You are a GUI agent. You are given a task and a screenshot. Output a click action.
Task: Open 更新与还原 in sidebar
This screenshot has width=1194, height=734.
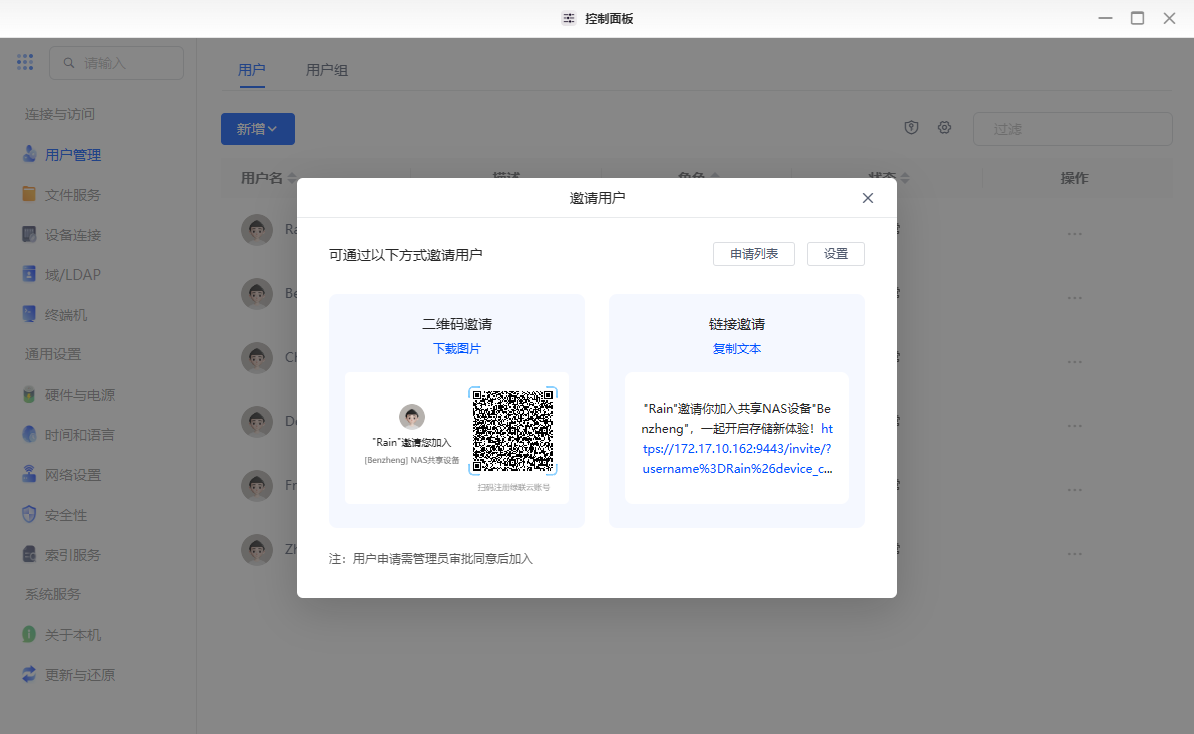coord(69,675)
